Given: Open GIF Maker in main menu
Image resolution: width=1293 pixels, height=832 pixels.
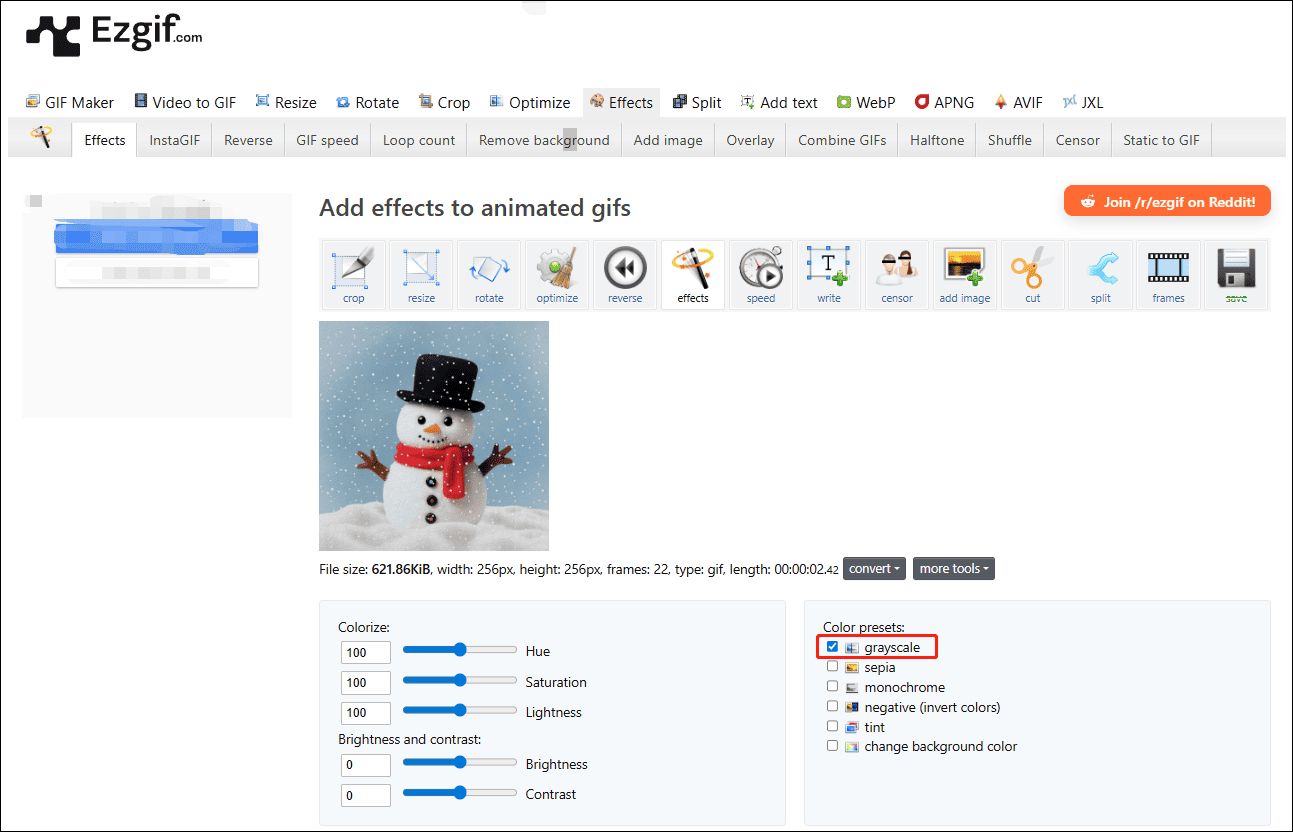Looking at the screenshot, I should point(70,102).
